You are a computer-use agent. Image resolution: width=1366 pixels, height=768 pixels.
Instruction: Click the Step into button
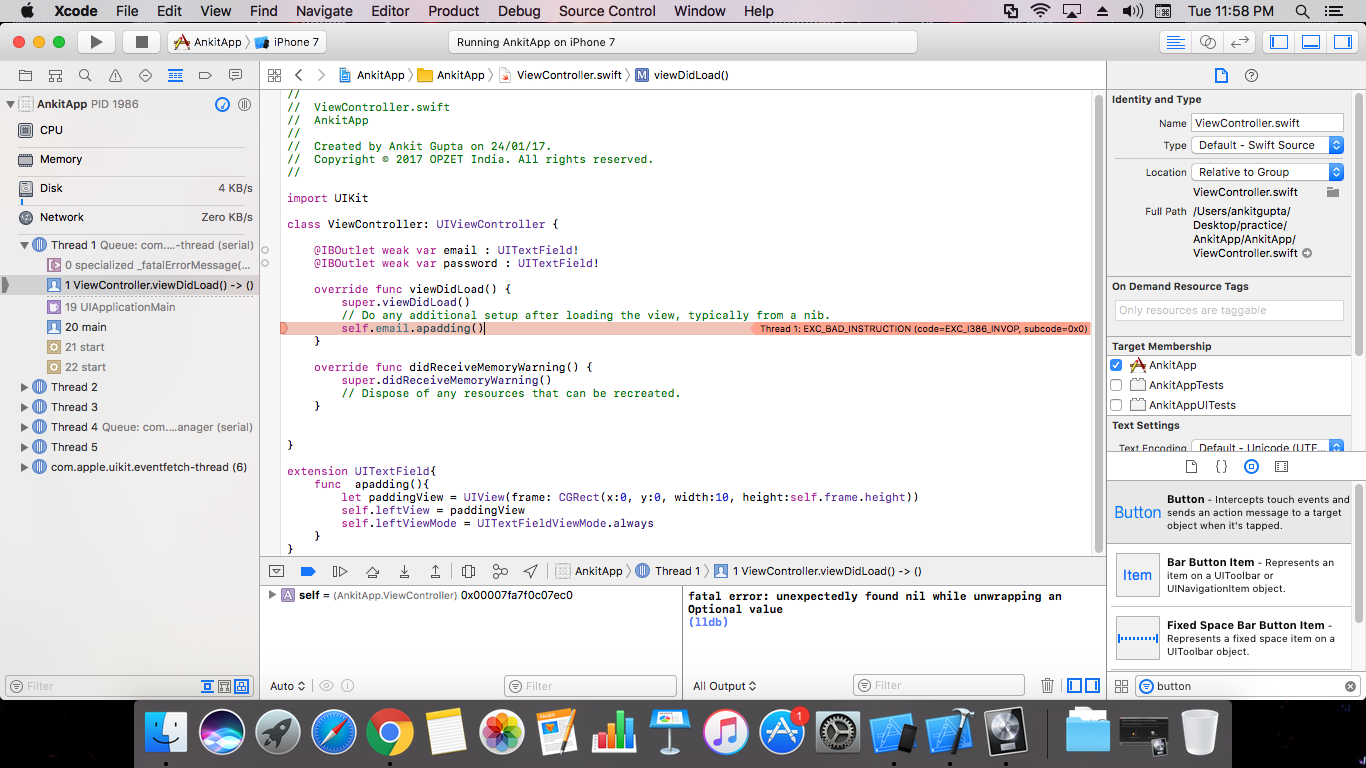(x=404, y=572)
